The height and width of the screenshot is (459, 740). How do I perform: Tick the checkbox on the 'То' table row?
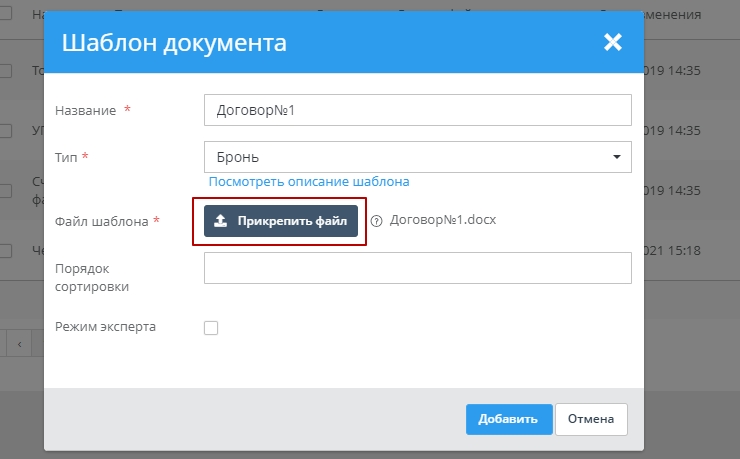click(5, 71)
